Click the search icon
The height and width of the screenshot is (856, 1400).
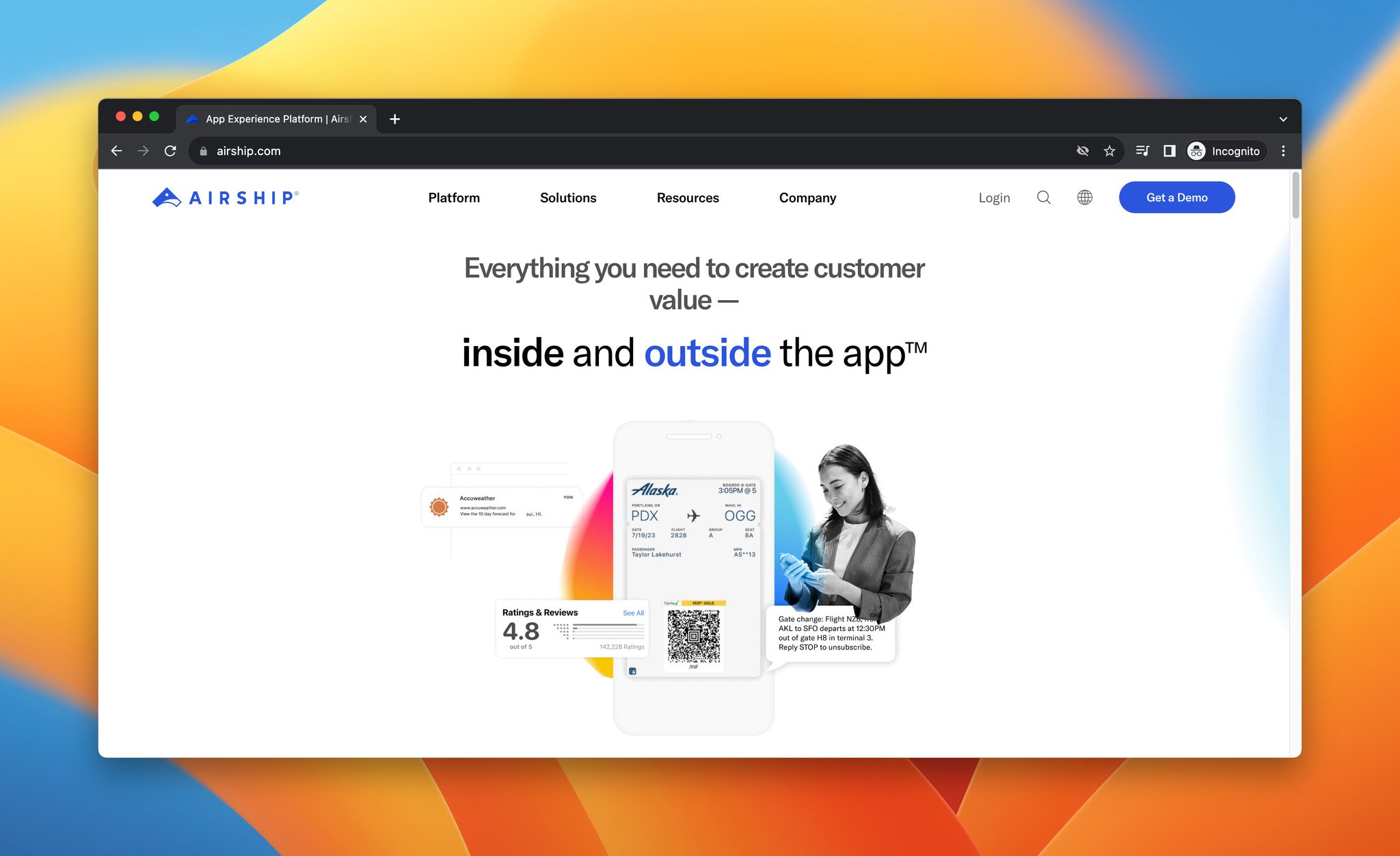1043,197
